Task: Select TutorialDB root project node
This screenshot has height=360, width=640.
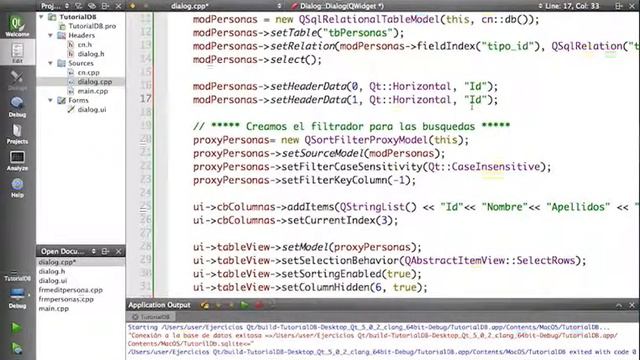Action: tap(78, 17)
